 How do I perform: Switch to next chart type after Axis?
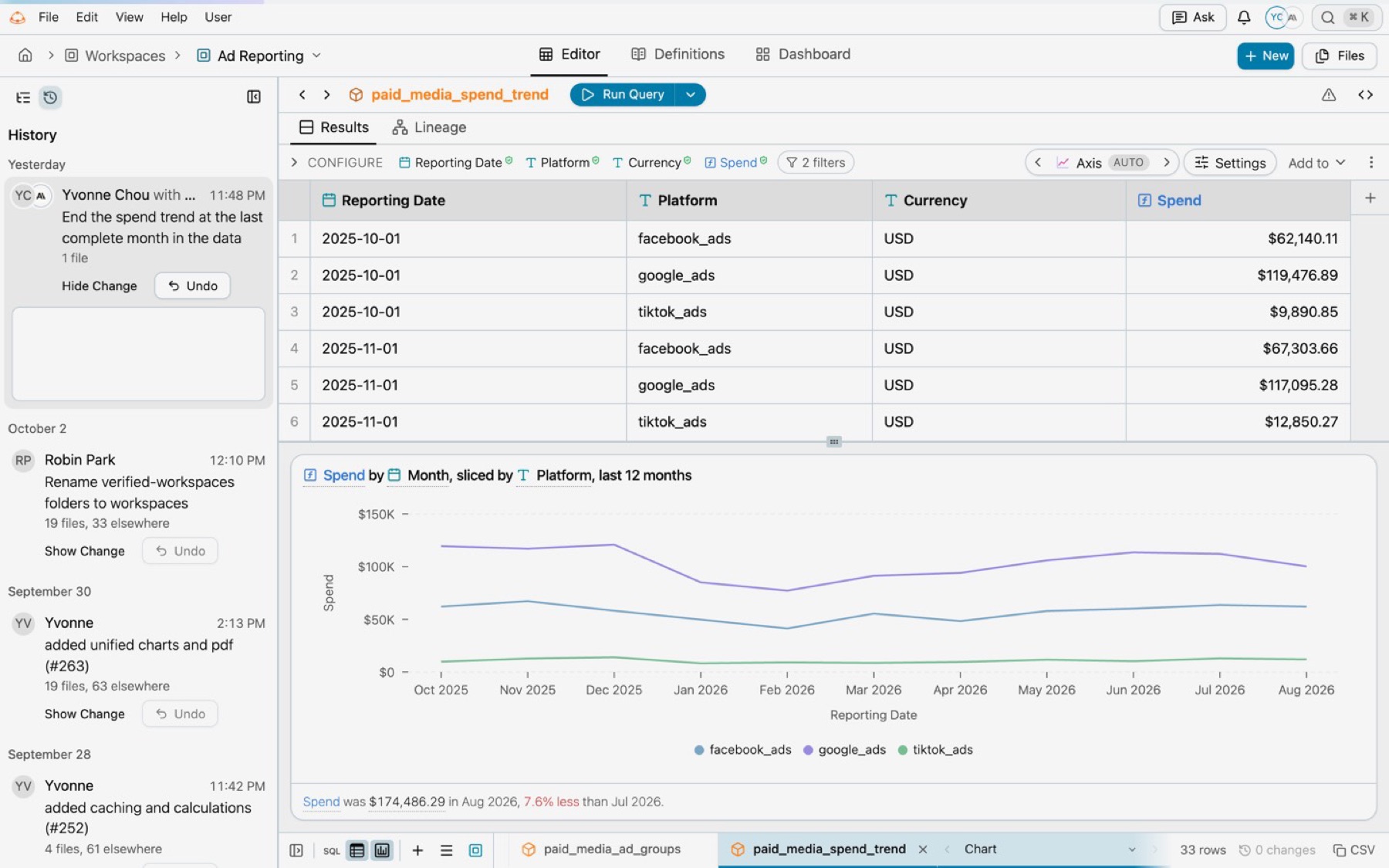point(1167,162)
